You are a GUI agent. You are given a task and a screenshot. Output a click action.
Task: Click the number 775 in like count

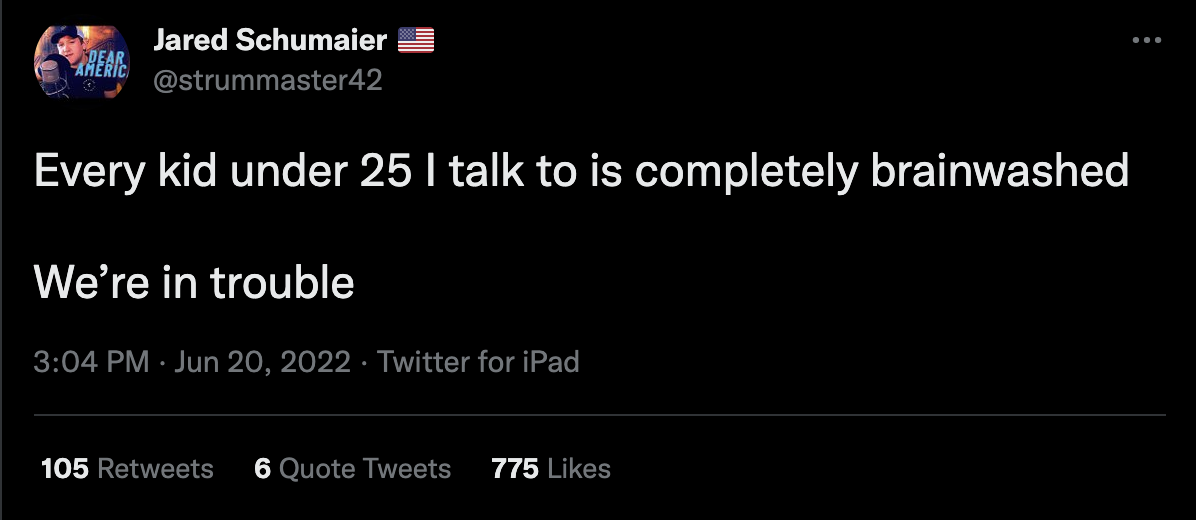(515, 468)
